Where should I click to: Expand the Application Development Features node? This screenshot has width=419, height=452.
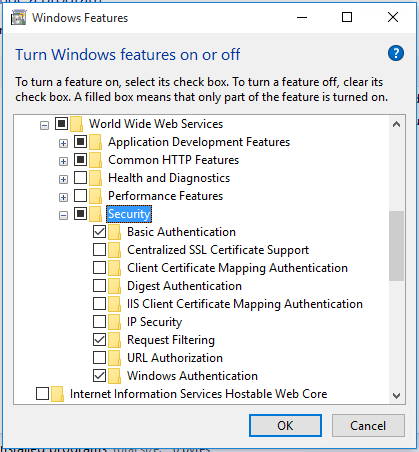(x=63, y=144)
